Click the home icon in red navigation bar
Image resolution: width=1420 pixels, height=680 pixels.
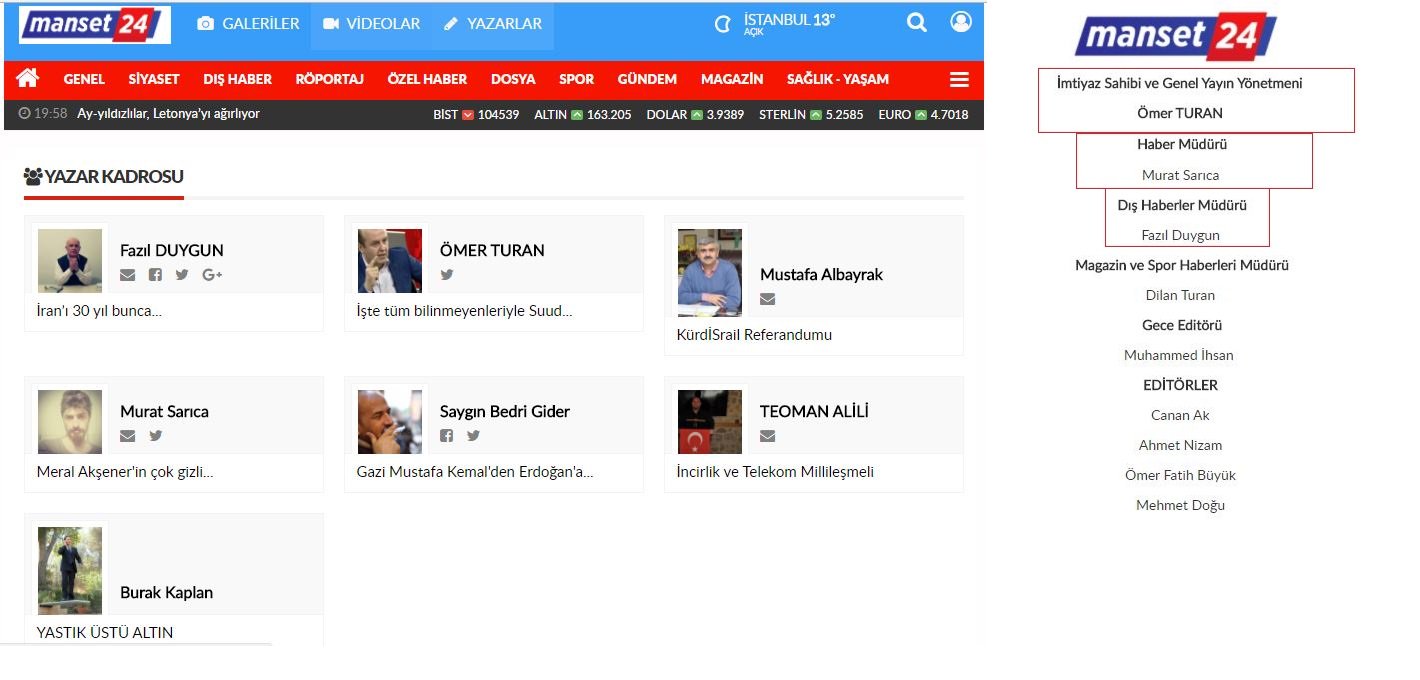coord(28,79)
